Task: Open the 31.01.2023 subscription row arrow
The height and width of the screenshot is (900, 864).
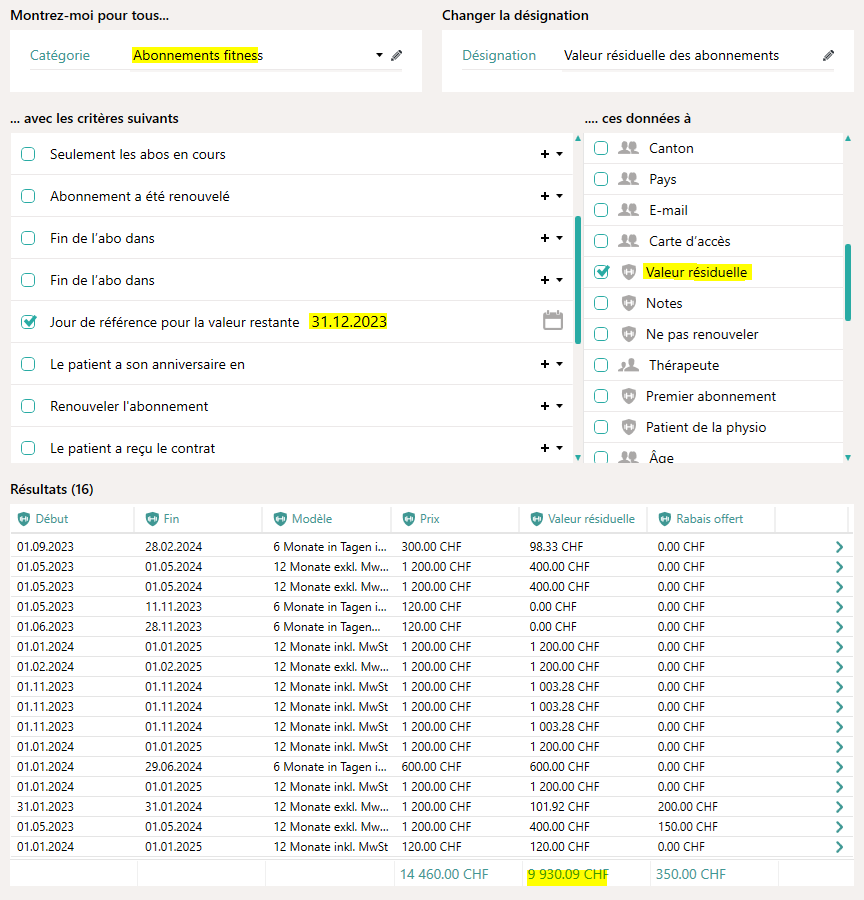Action: tap(839, 807)
